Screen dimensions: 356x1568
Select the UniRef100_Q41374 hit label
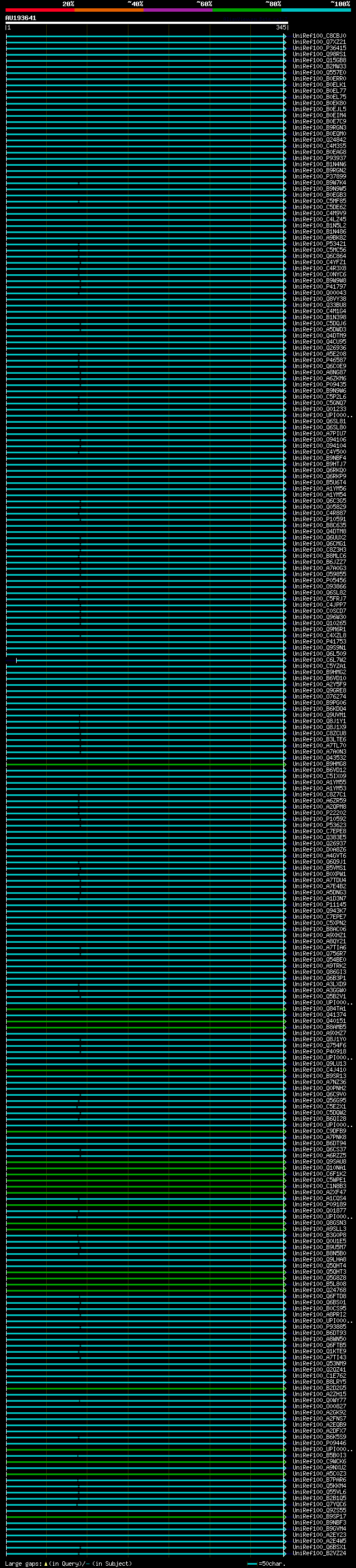click(x=319, y=1015)
